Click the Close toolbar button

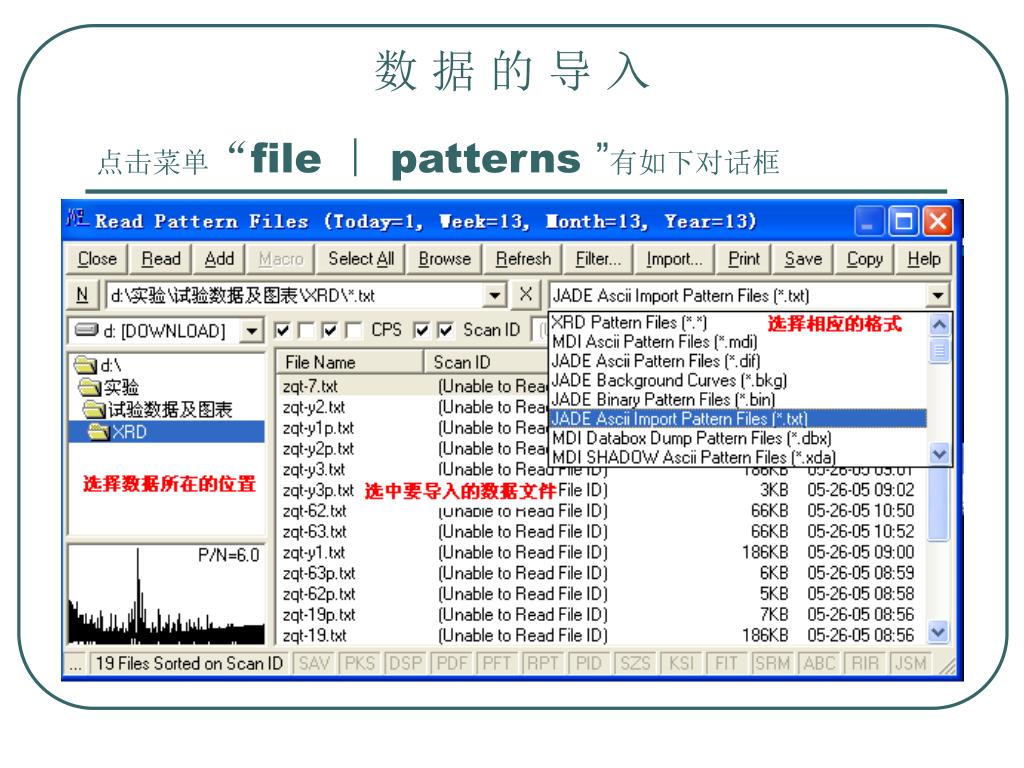pos(97,259)
